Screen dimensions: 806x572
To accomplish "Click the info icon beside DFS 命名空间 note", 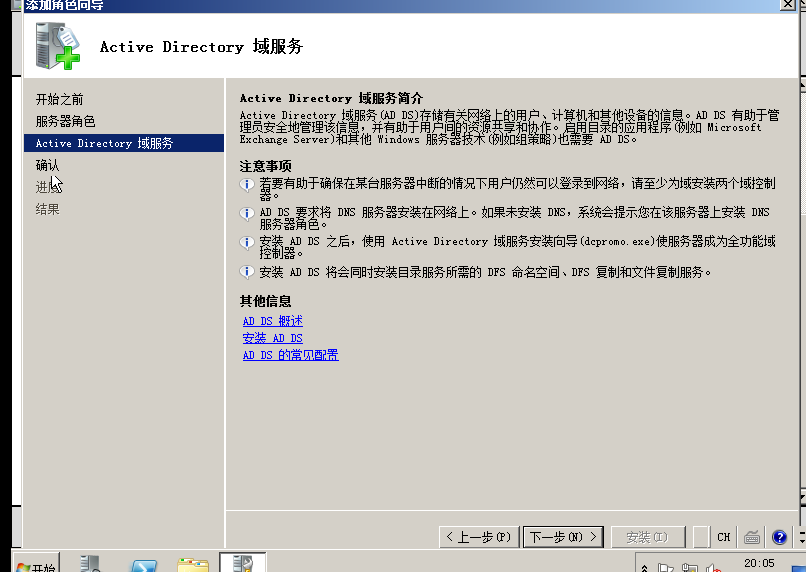I will pyautogui.click(x=247, y=271).
